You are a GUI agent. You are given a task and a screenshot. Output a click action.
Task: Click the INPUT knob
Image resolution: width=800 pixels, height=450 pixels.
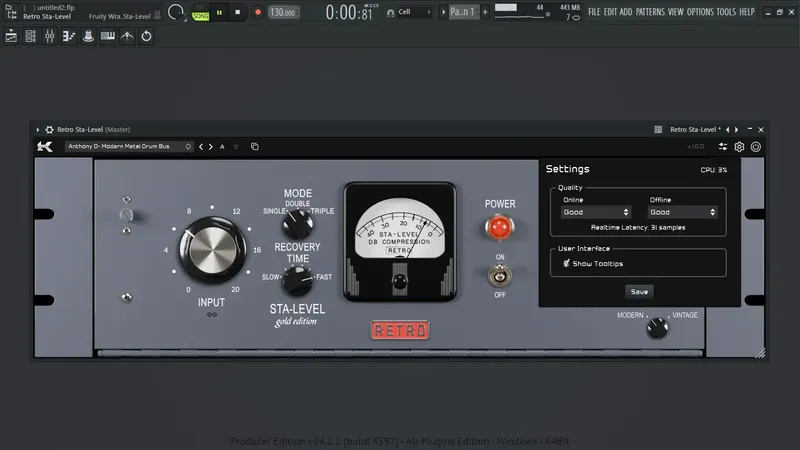pos(212,249)
